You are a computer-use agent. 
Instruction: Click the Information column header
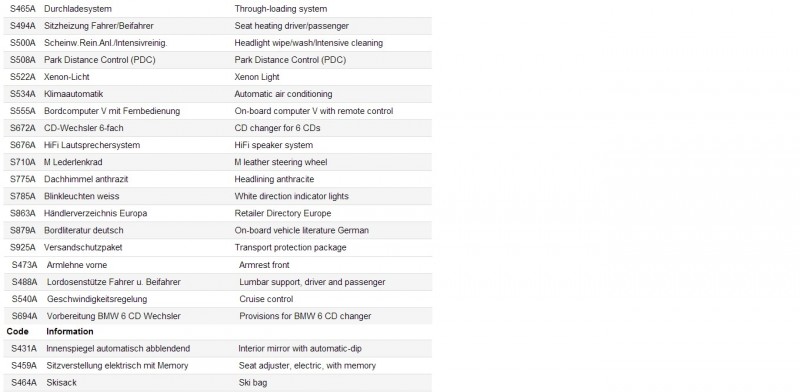tap(70, 331)
